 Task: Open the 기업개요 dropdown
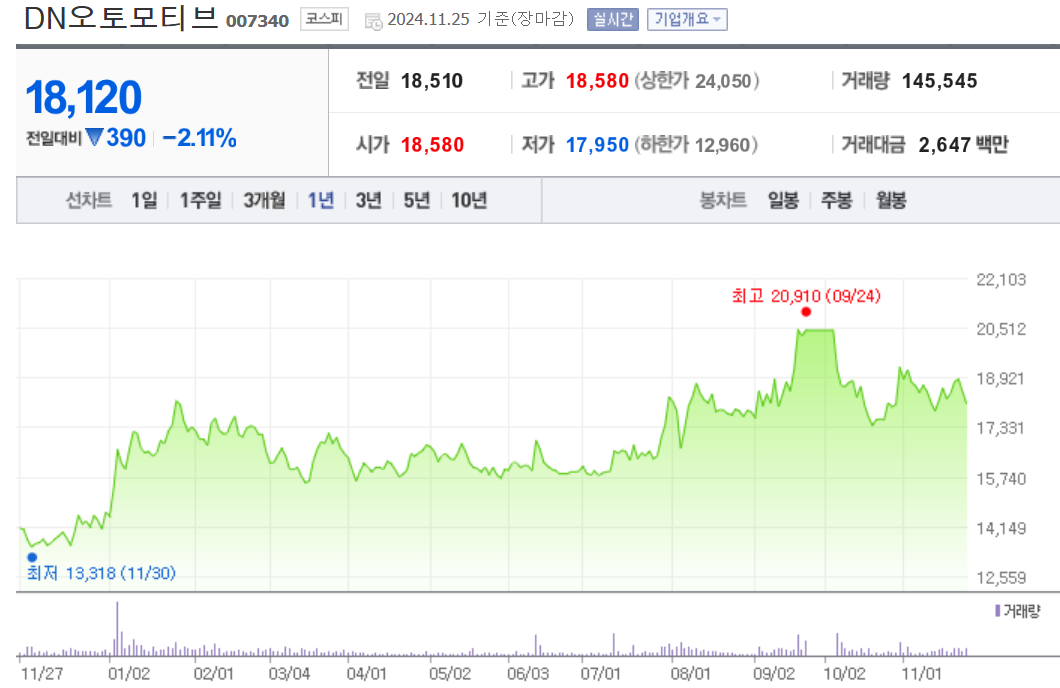coord(687,20)
